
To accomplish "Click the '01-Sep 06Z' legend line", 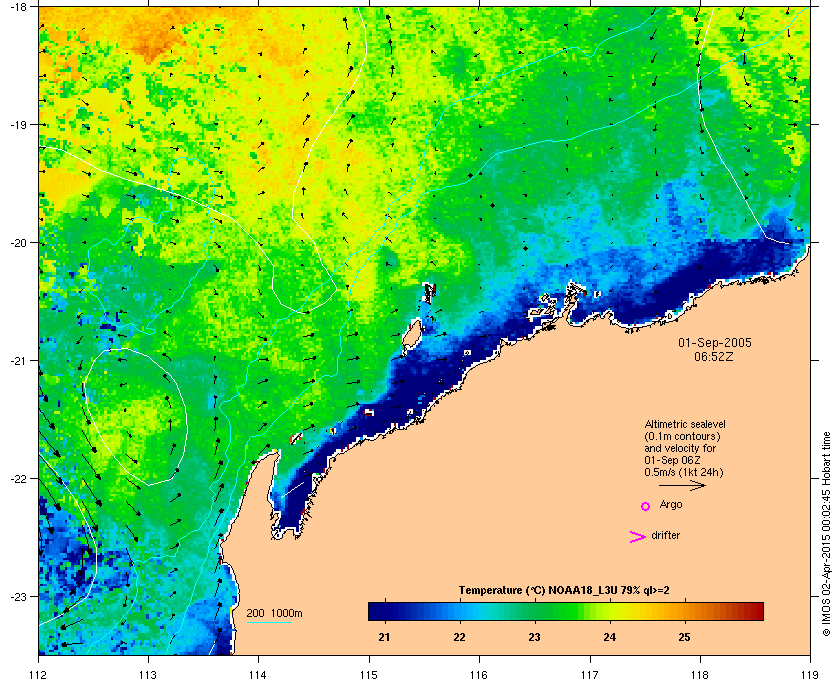I will 672,460.
